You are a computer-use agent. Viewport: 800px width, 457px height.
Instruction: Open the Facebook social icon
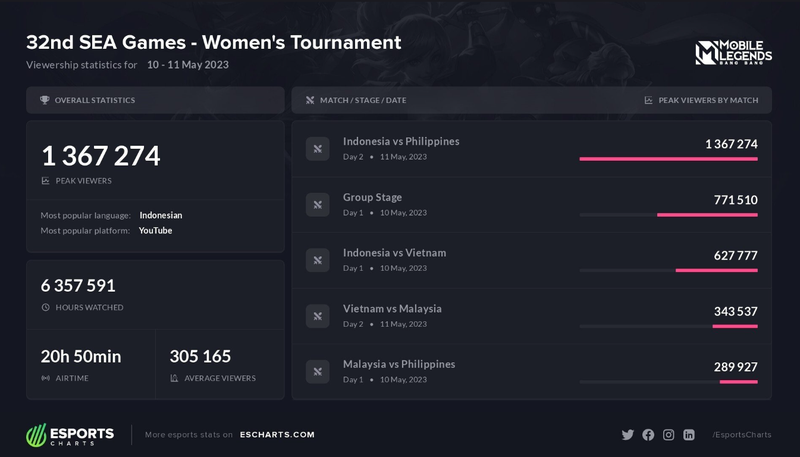tap(648, 435)
